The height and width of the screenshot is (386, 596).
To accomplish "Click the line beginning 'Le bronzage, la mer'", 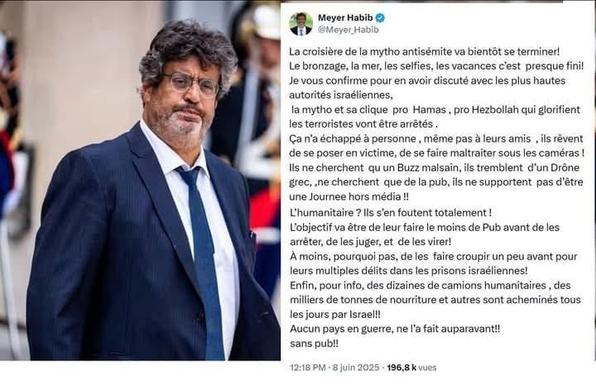I will click(436, 66).
